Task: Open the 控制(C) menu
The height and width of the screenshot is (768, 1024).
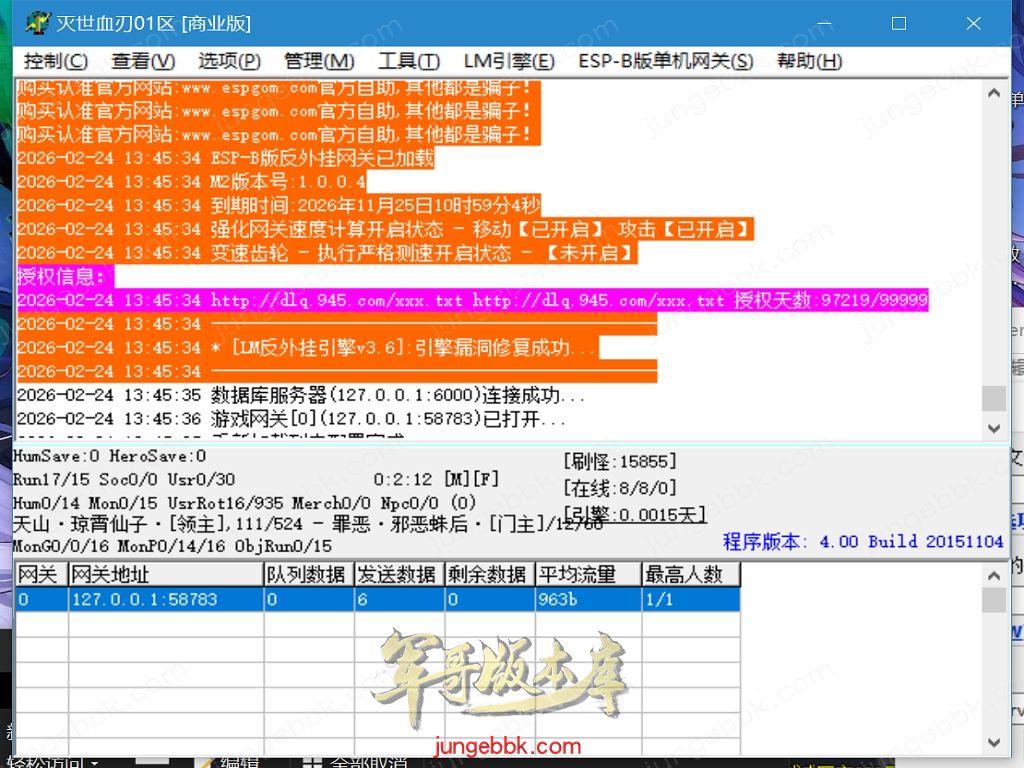Action: (x=56, y=61)
